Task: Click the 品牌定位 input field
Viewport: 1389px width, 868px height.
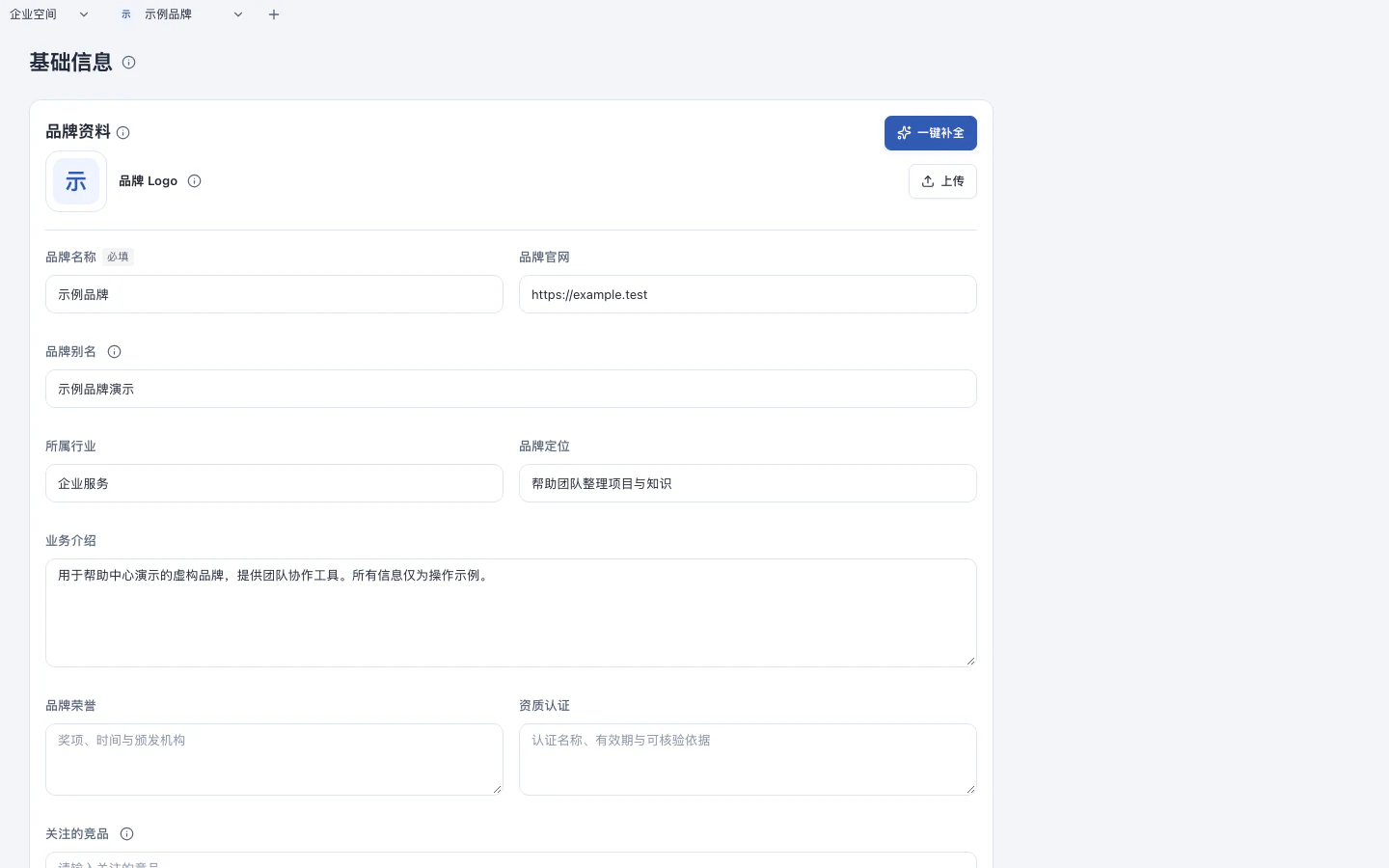Action: click(748, 483)
